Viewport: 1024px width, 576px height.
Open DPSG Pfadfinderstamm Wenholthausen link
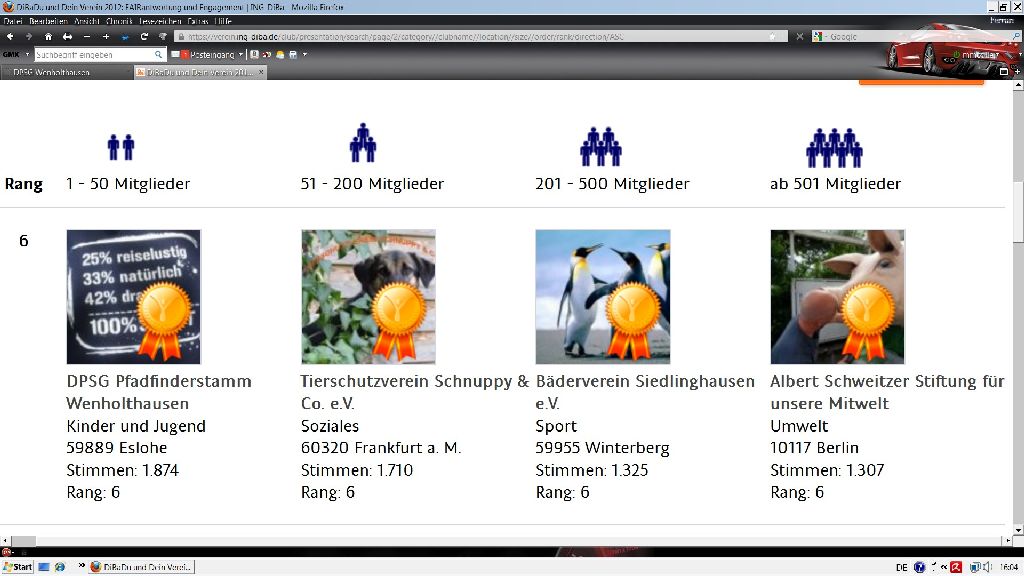(159, 392)
